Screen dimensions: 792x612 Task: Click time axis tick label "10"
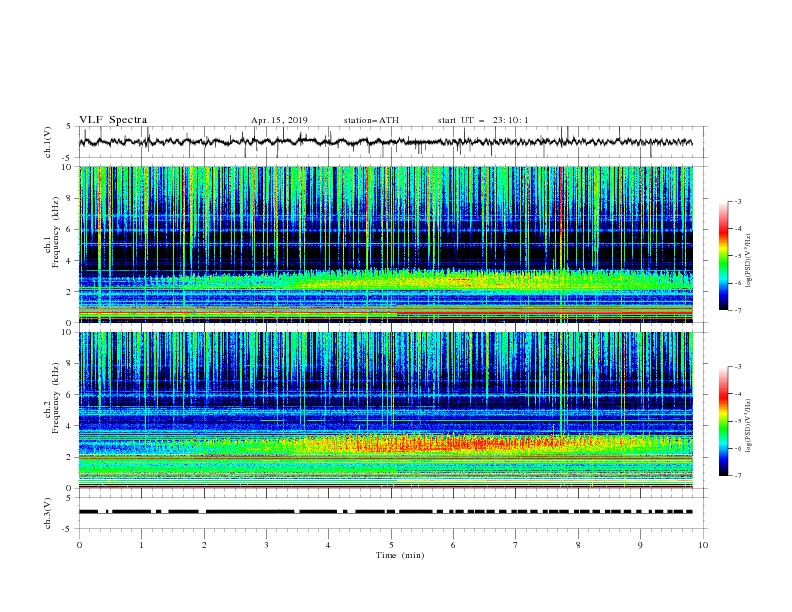click(703, 545)
